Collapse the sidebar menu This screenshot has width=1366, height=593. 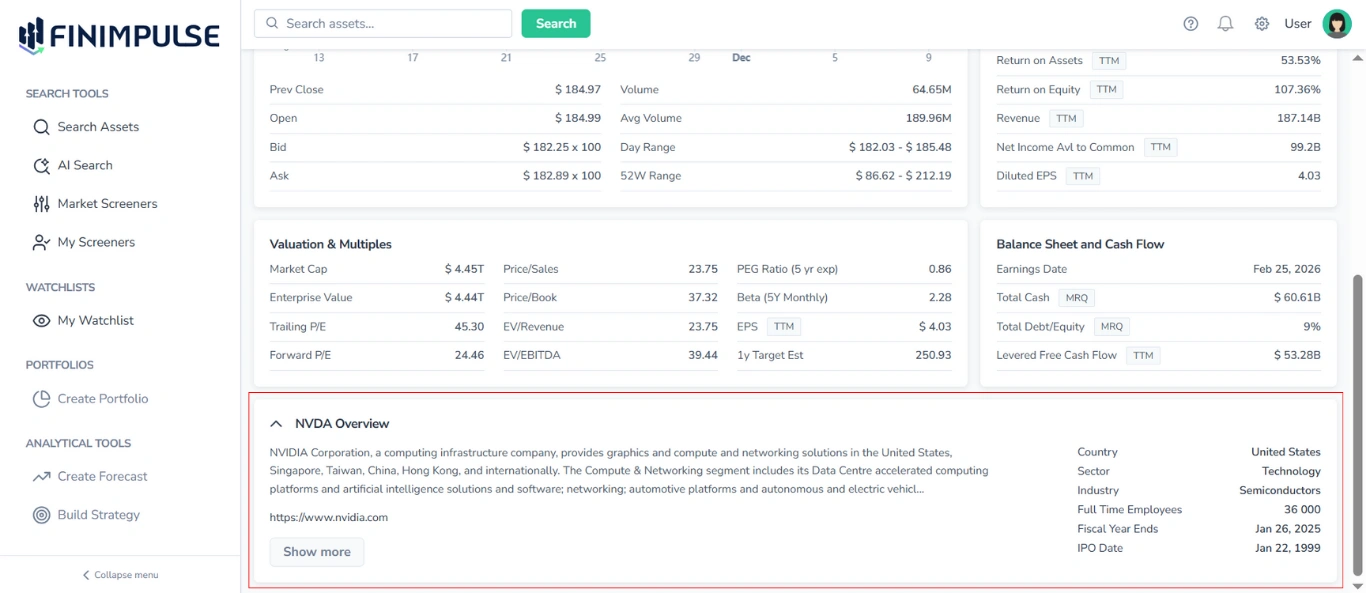coord(119,574)
